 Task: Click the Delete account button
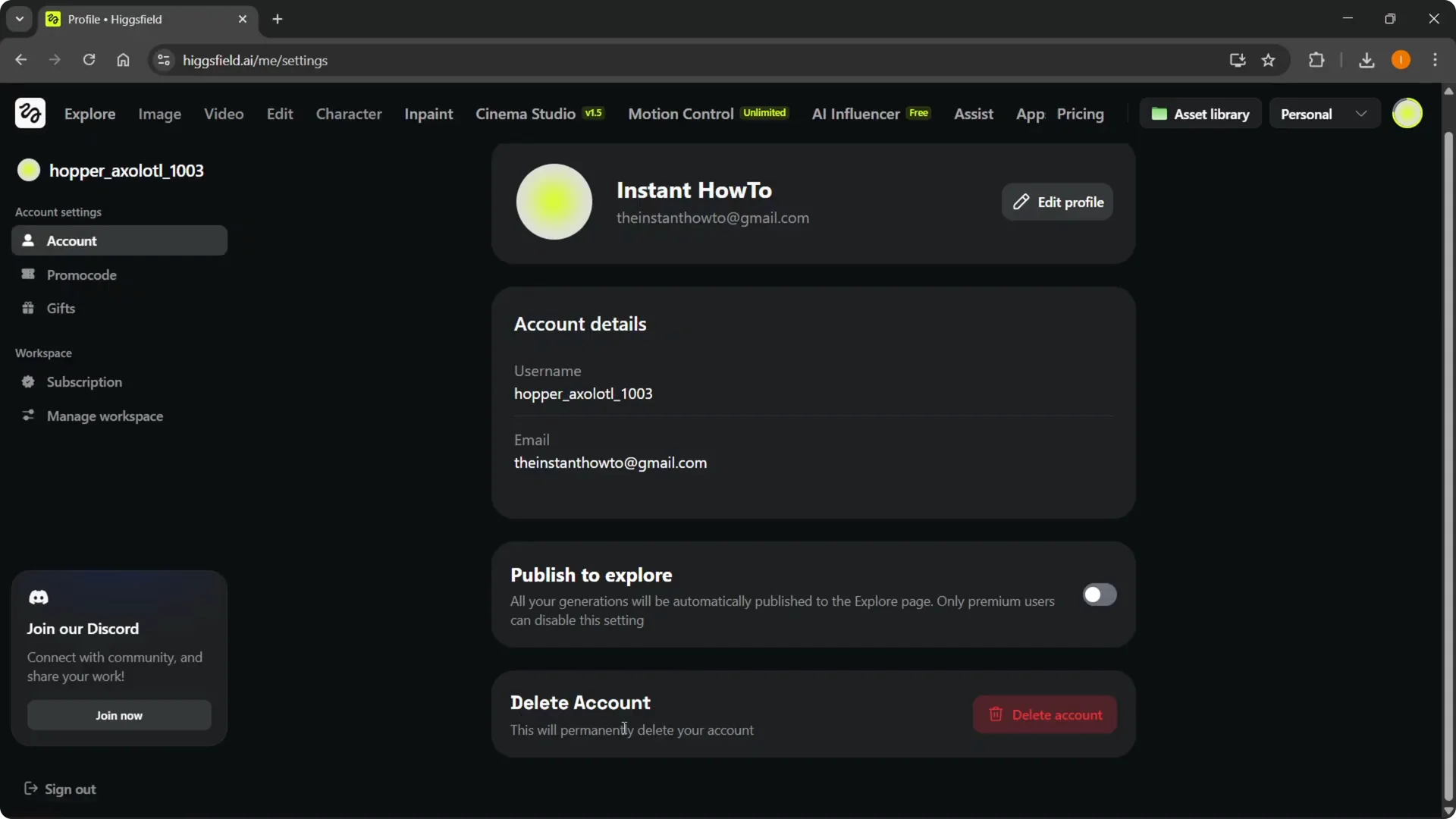tap(1045, 714)
